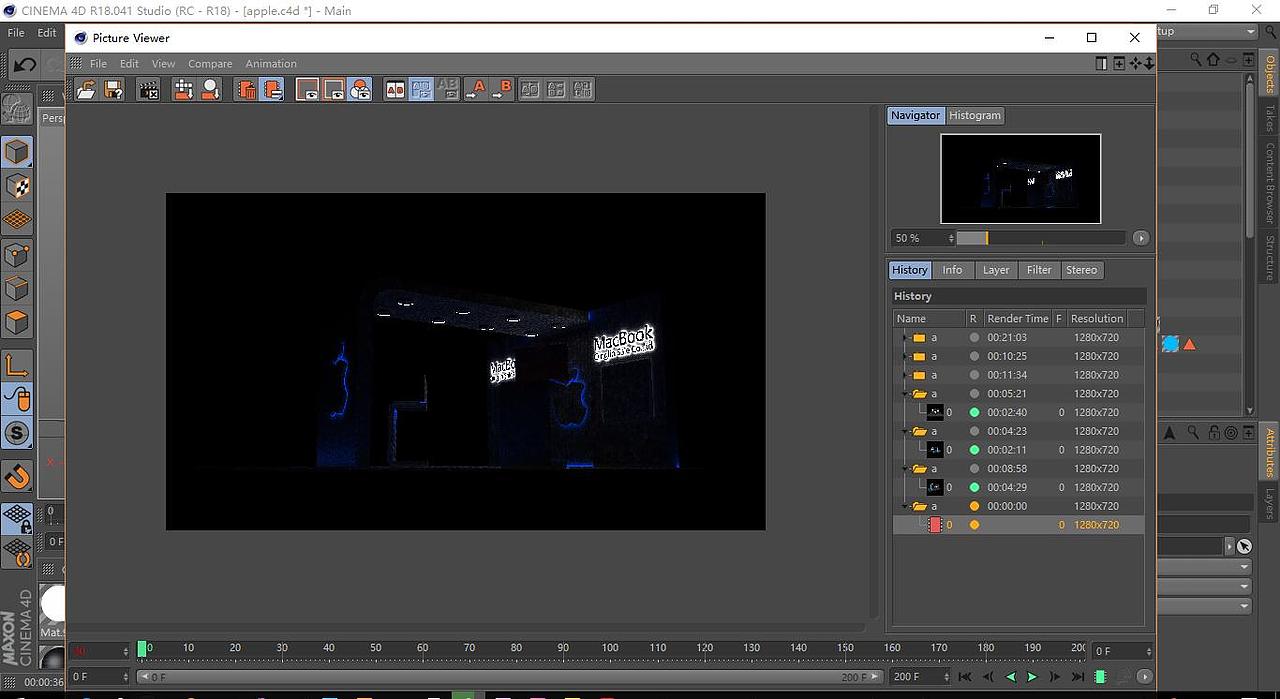Click the Open file icon in Picture Viewer

86,89
